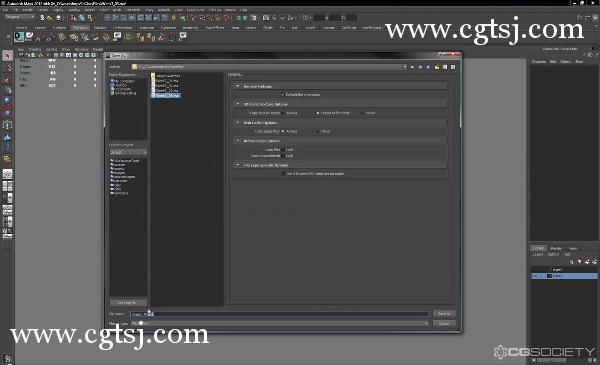Pick the Move tool in toolbox

tap(7, 90)
